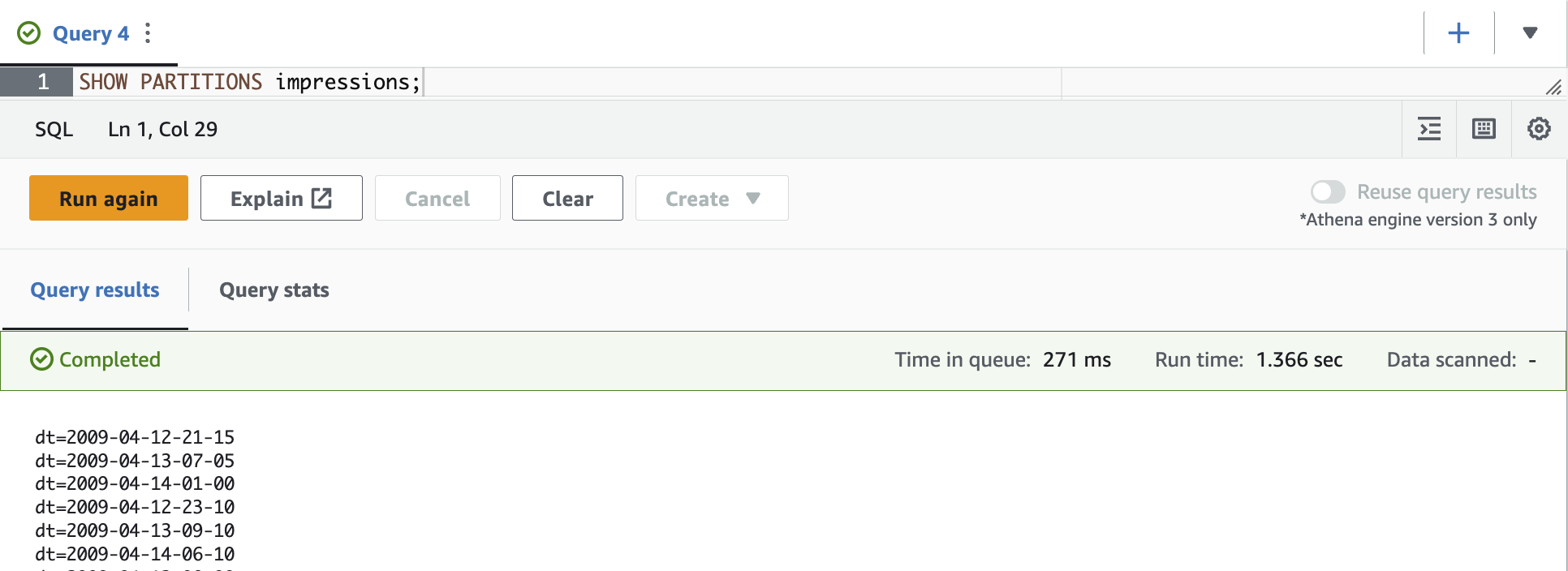Switch to the Query stats tab
The height and width of the screenshot is (571, 1568).
274,290
